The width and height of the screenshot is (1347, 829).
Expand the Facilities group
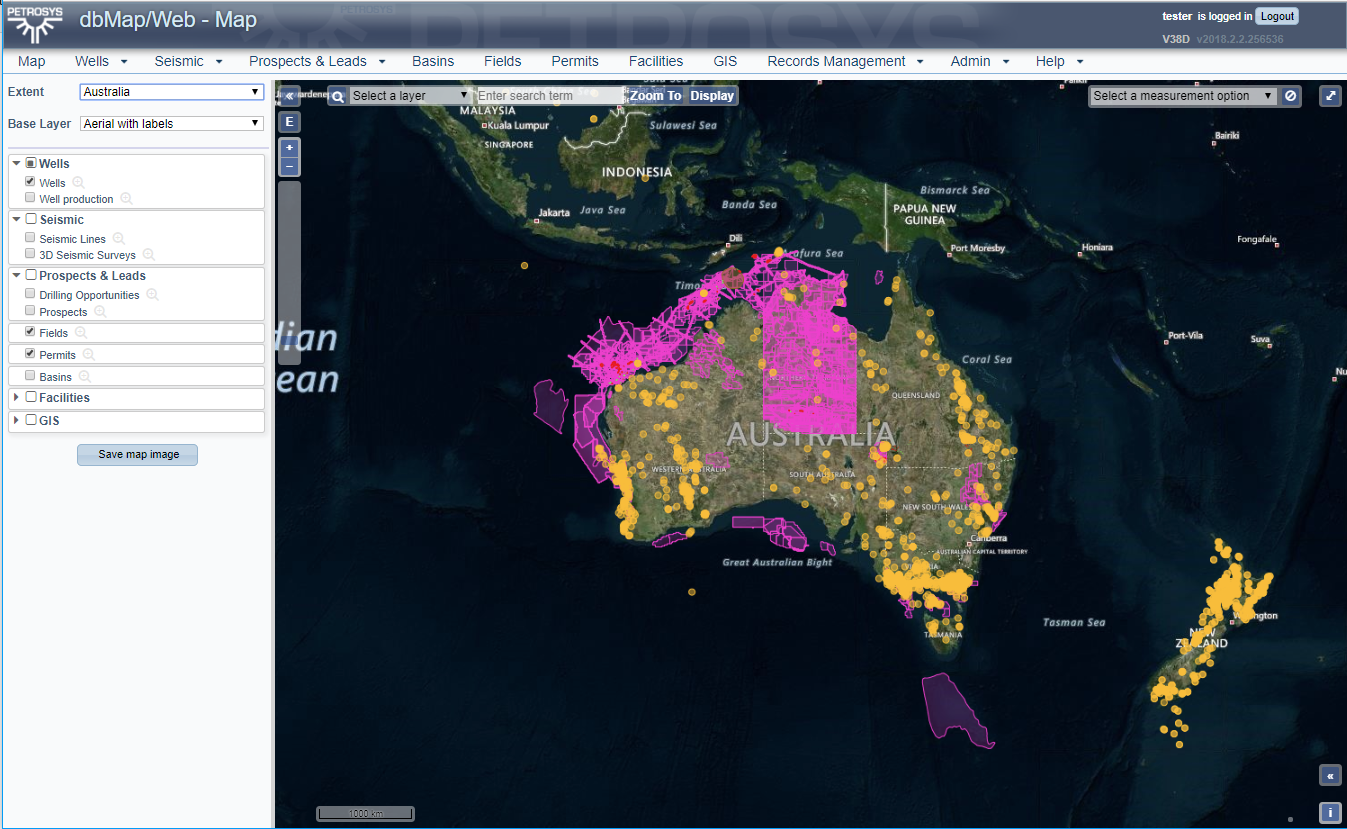click(x=17, y=397)
